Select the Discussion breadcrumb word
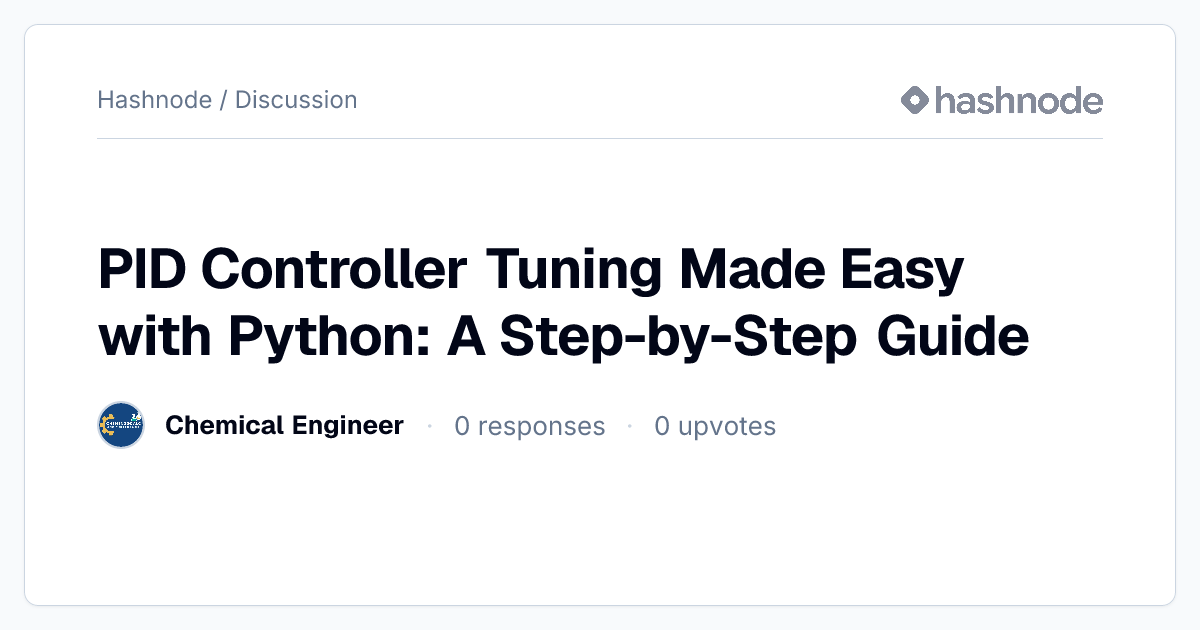The image size is (1200, 630). click(296, 100)
